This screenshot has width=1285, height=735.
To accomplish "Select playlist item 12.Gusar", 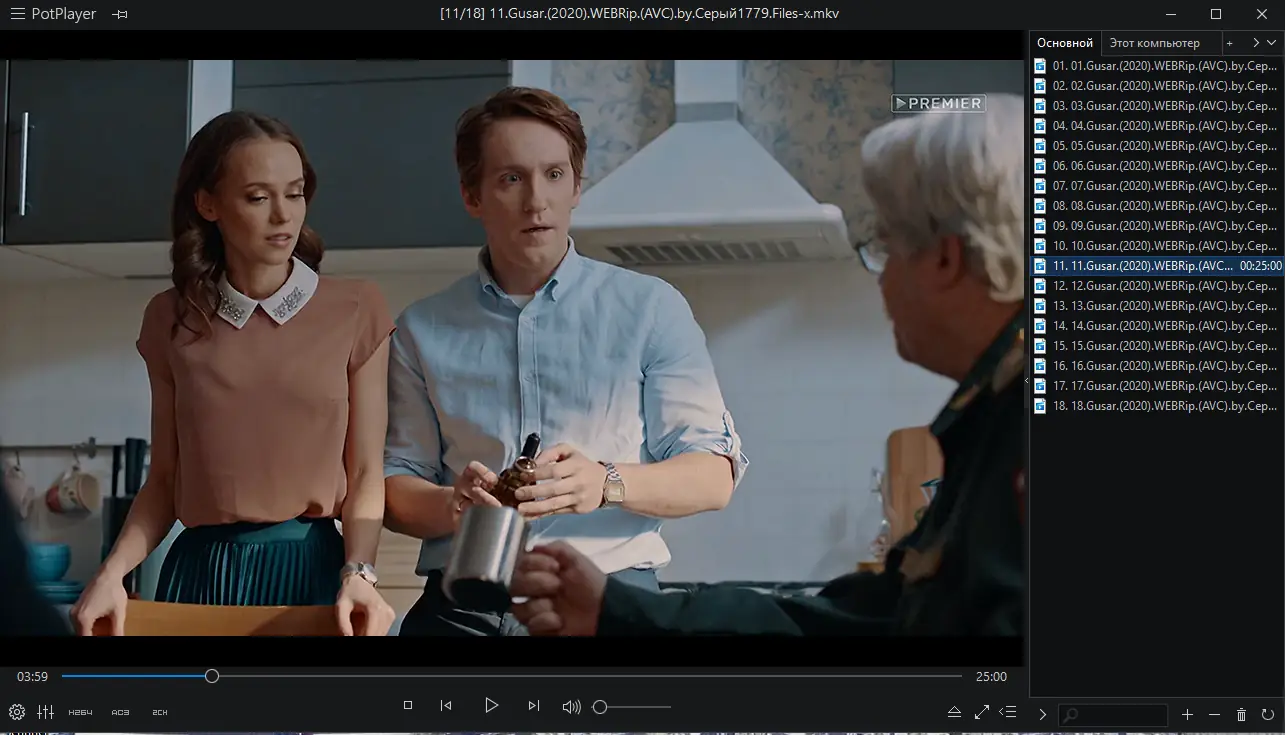I will [x=1157, y=286].
